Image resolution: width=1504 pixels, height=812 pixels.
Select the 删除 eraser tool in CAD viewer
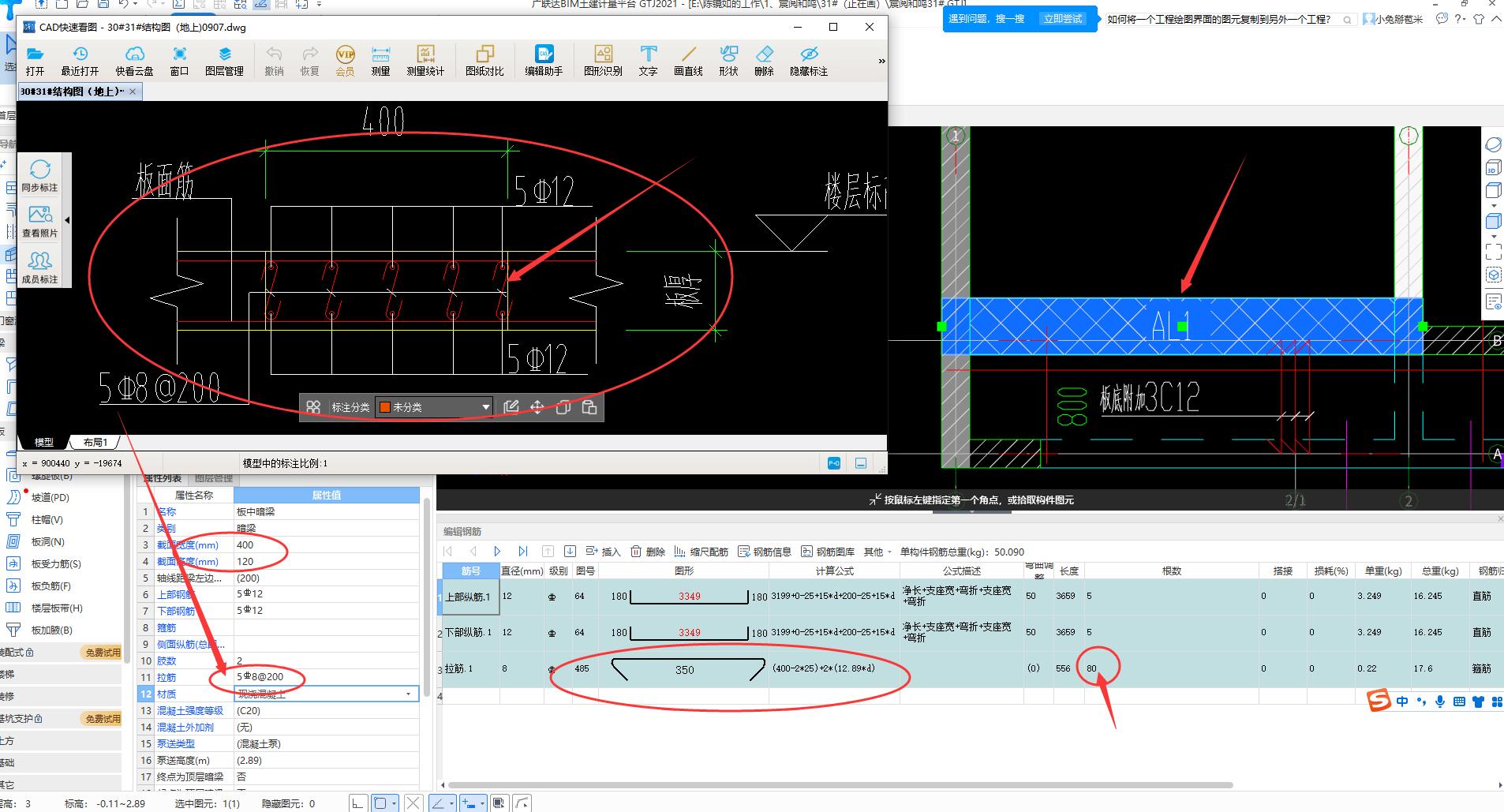pyautogui.click(x=764, y=61)
